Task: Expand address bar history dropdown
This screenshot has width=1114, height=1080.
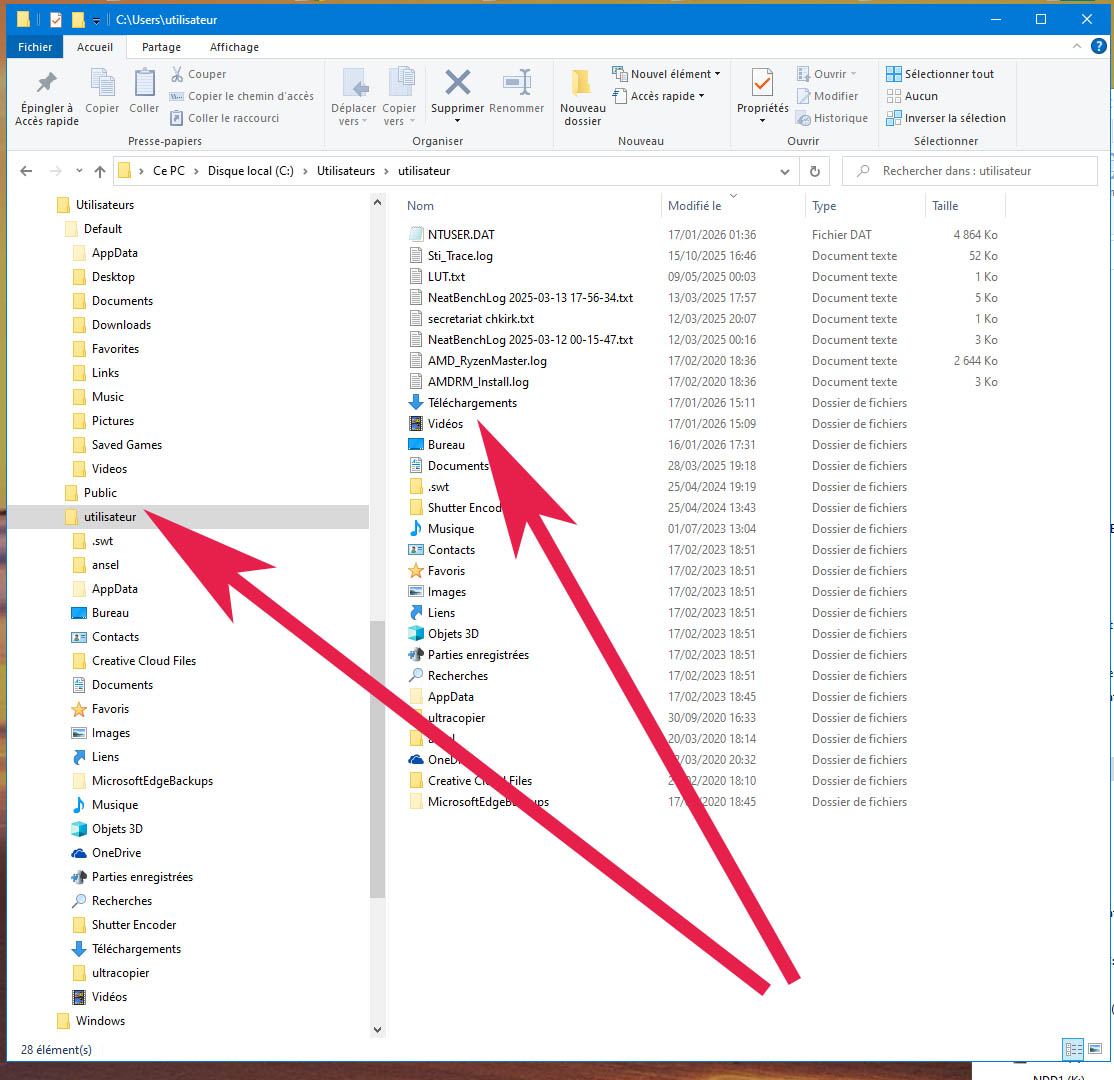Action: [x=784, y=171]
